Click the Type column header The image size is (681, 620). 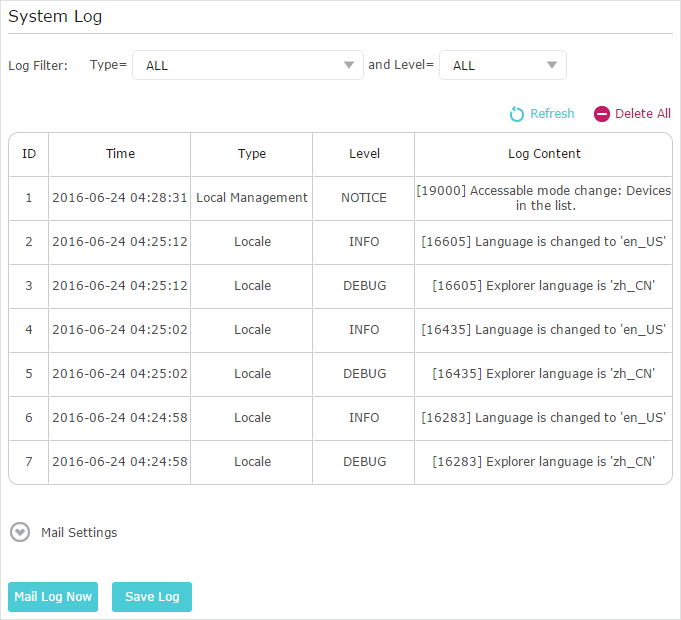pos(252,154)
